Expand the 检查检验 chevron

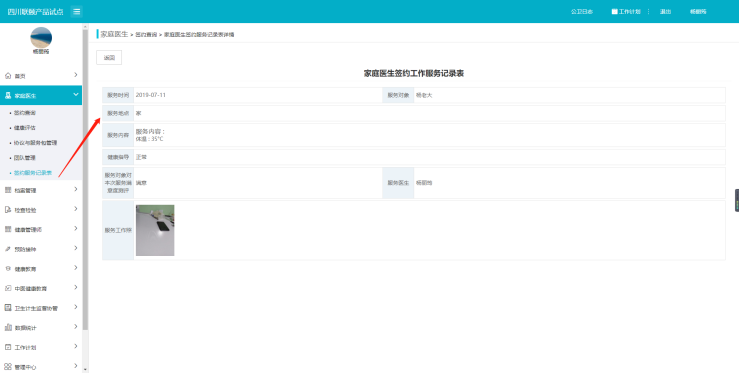tap(76, 209)
